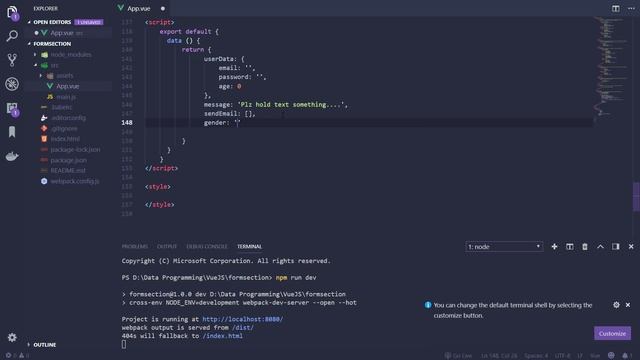
Task: Open the Debug view in activity bar
Action: pos(12,84)
